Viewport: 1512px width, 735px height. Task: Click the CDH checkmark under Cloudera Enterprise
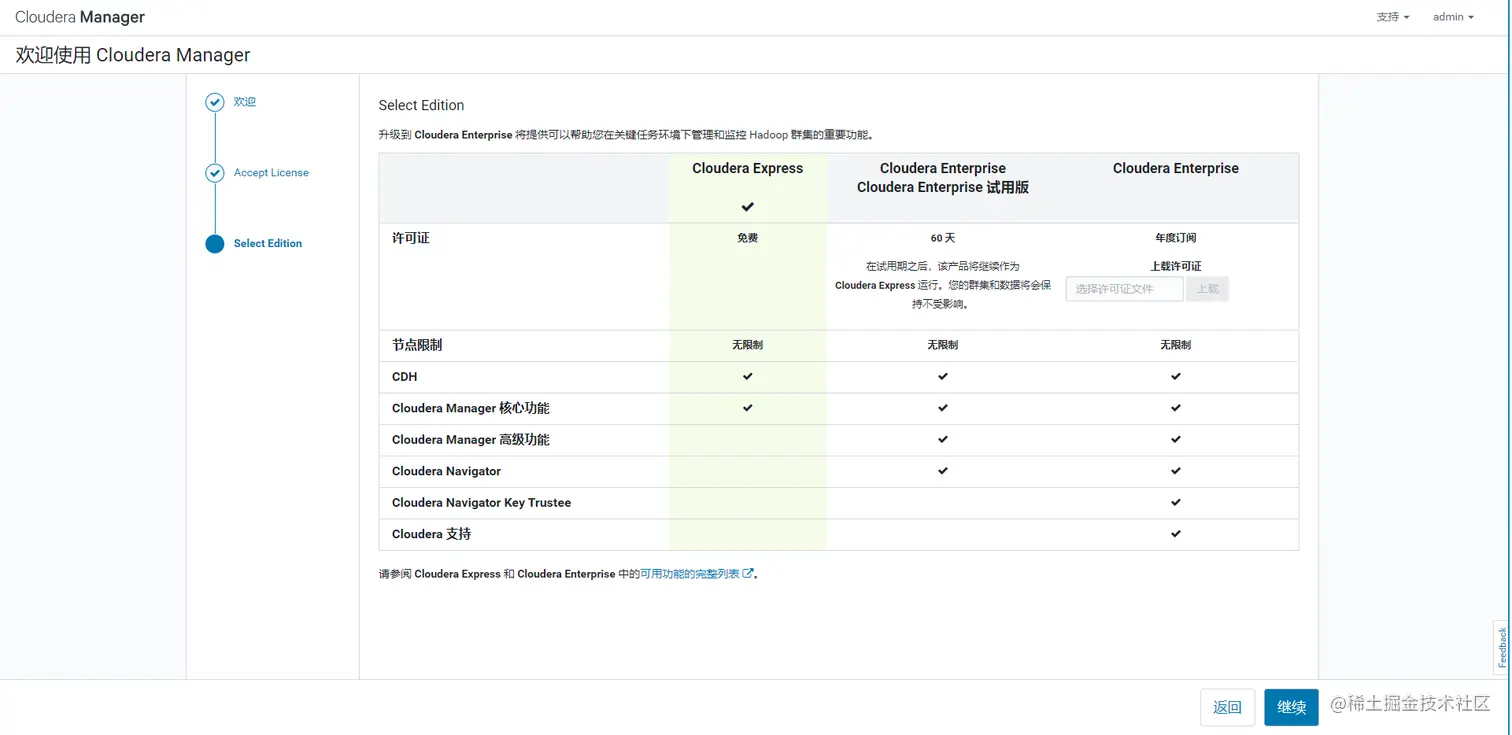coord(1176,377)
